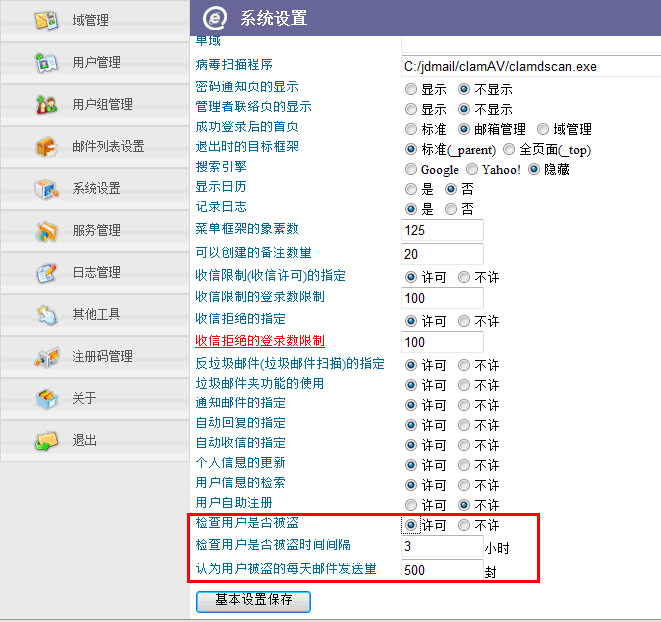
Task: Open the 用户管理 menu item
Action: pos(95,62)
